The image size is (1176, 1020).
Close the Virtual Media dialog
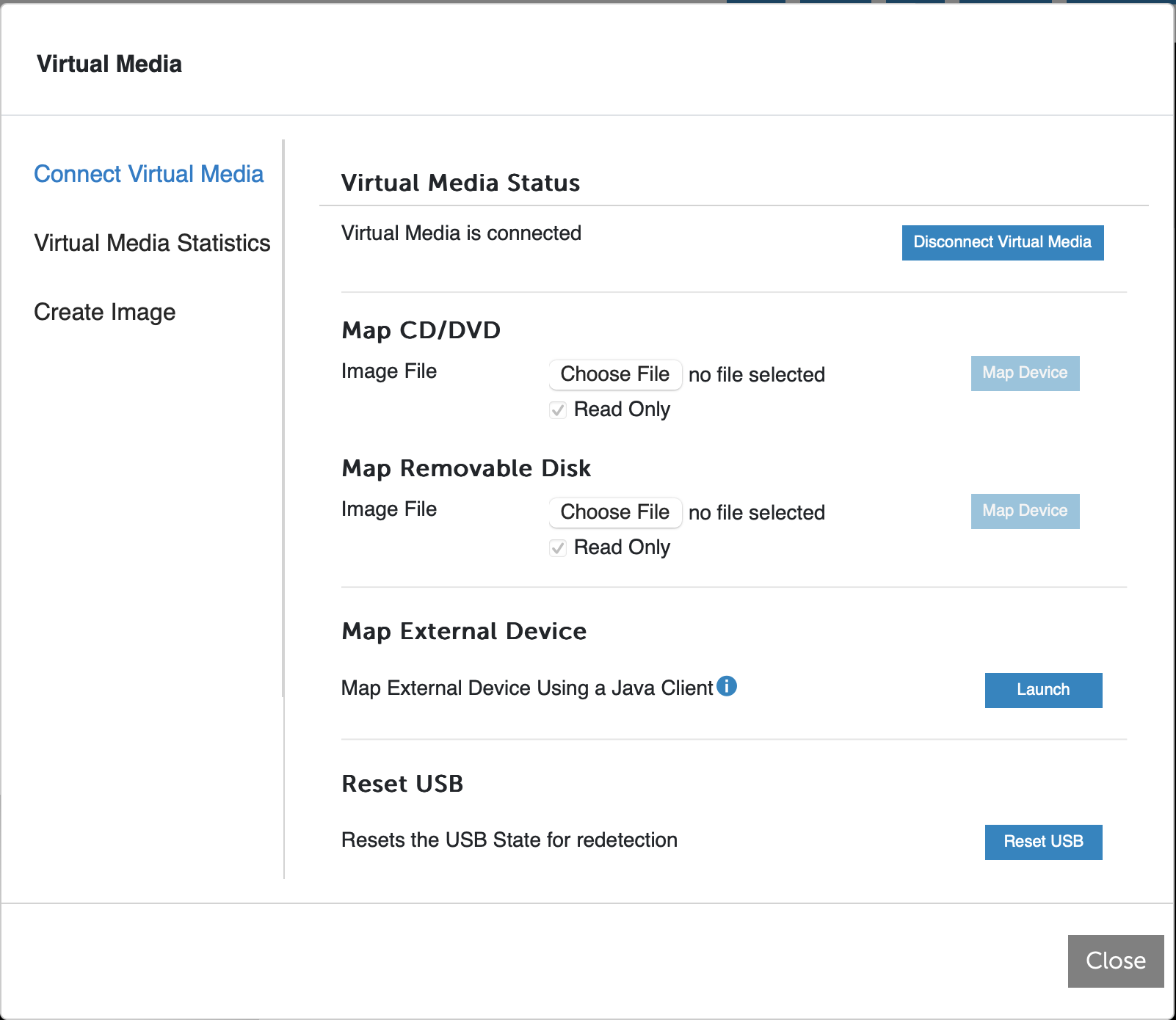pos(1115,961)
